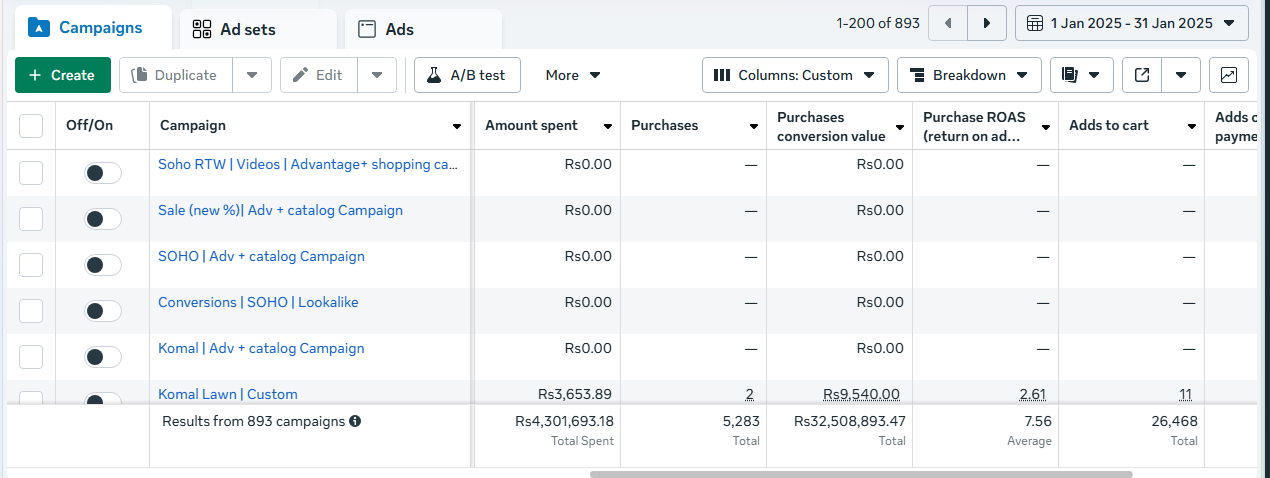Screen dimensions: 1270x478
Task: Click total conversion value Rs32,508,893.47
Action: pyautogui.click(x=850, y=422)
